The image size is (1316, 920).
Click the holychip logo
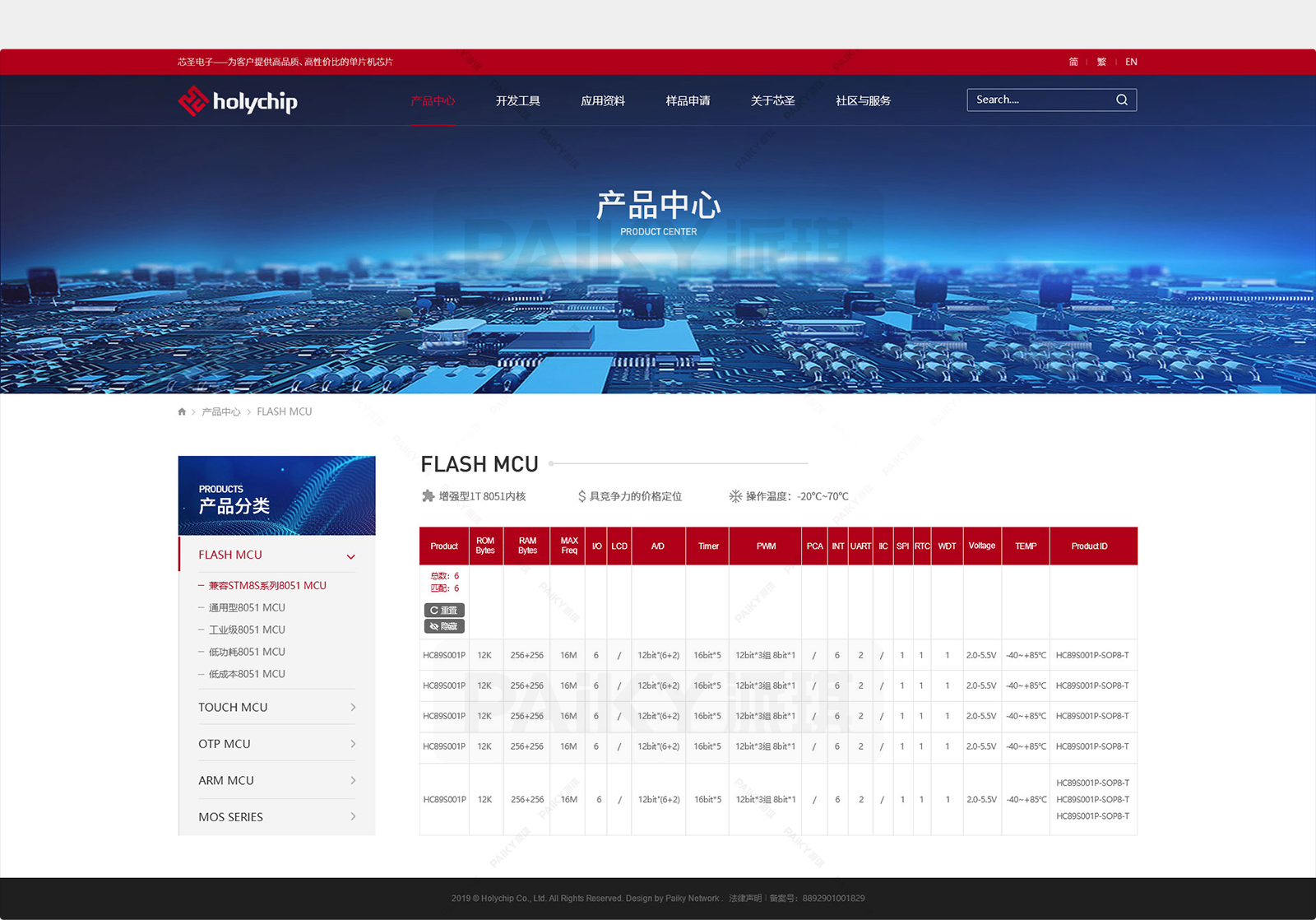tap(238, 101)
